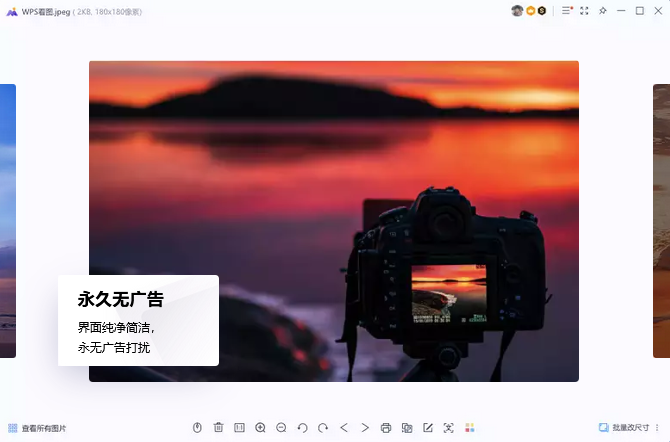This screenshot has width=670, height=442.
Task: Extract text from image with OCR icon
Action: 448,428
